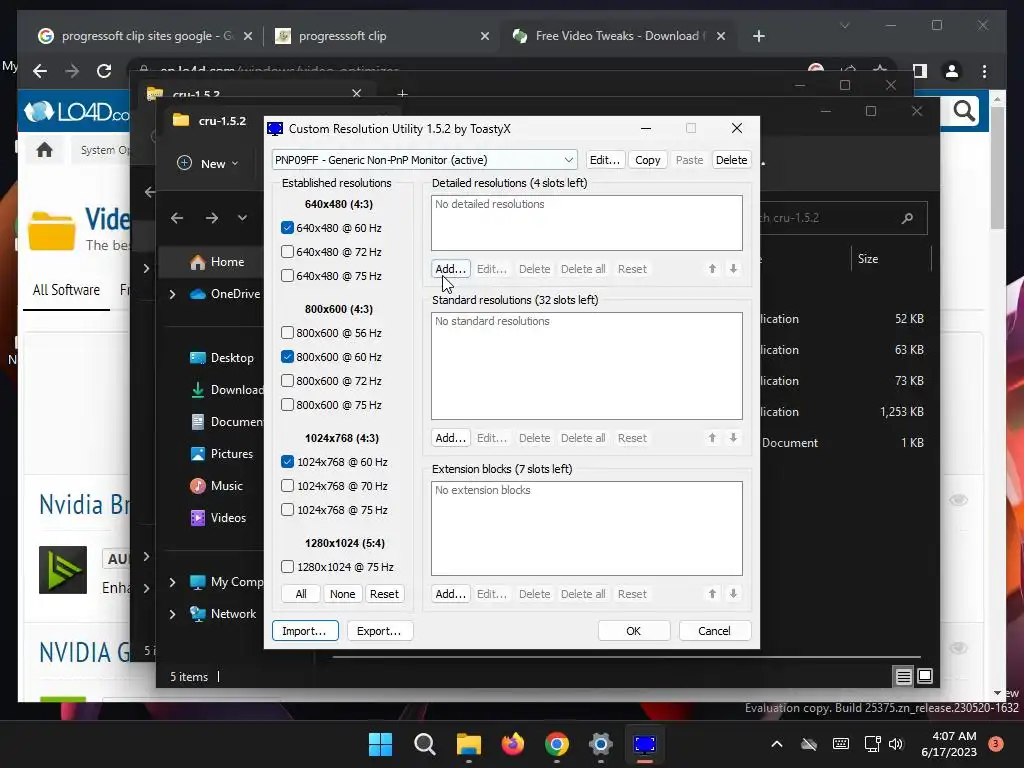
Task: Add a detailed resolution
Action: 450,269
